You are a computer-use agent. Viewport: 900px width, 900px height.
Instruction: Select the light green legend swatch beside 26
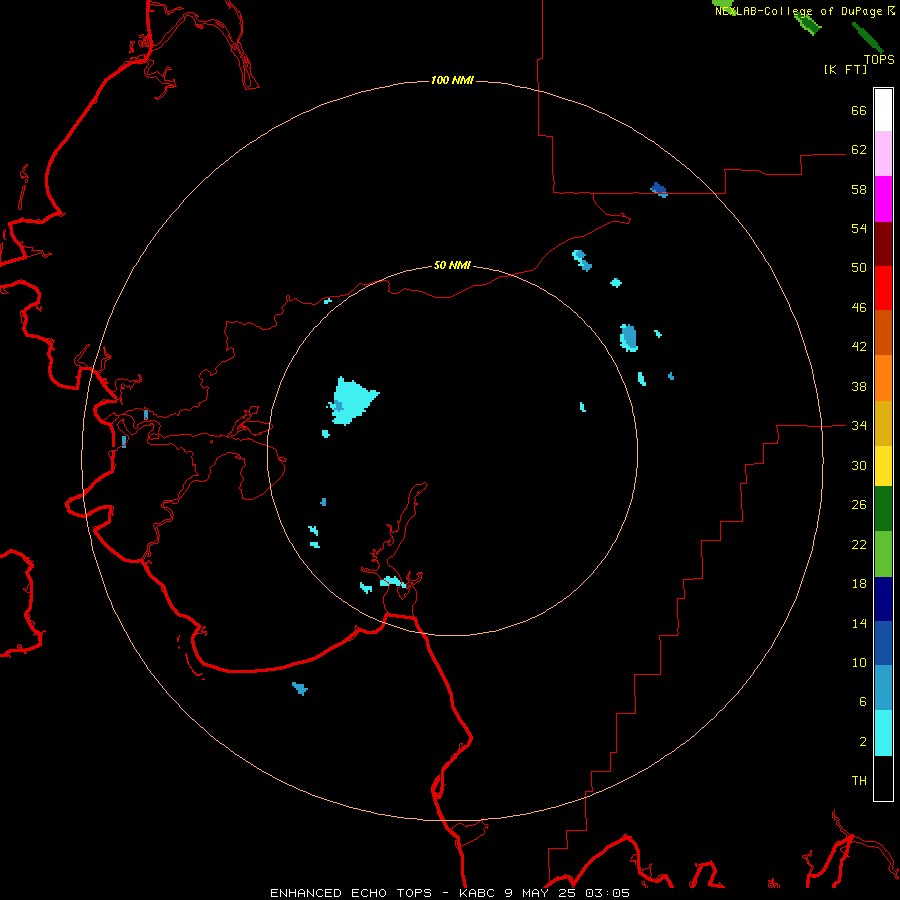883,554
